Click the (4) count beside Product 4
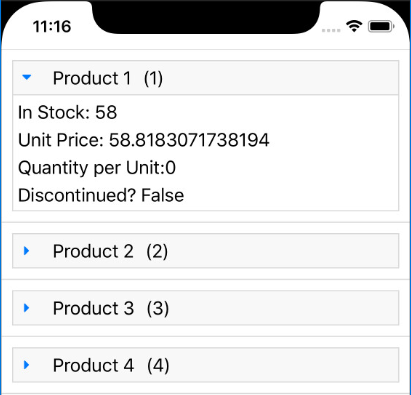411x395 pixels. pyautogui.click(x=158, y=366)
